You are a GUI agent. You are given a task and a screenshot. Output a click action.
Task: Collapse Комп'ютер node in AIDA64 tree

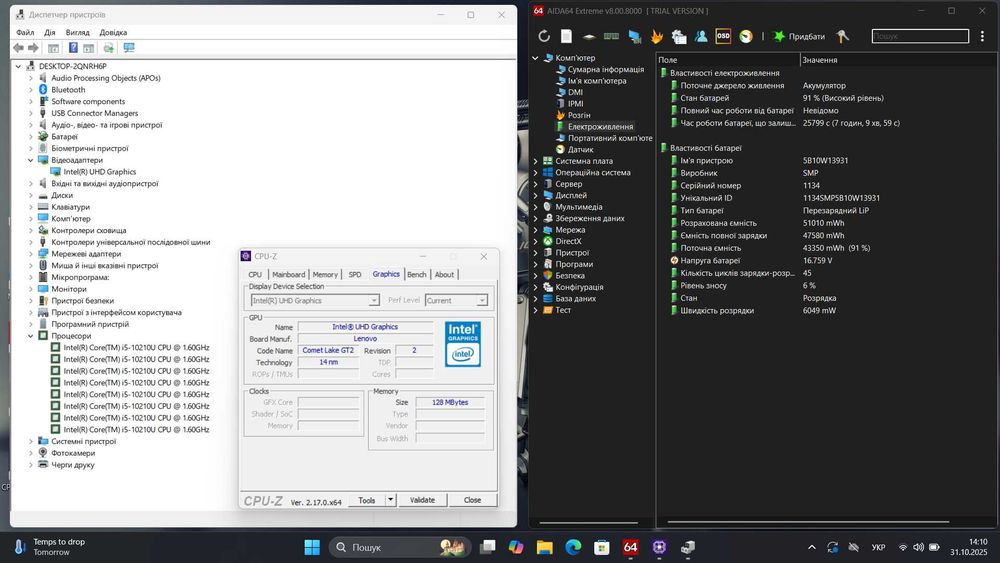pos(535,58)
